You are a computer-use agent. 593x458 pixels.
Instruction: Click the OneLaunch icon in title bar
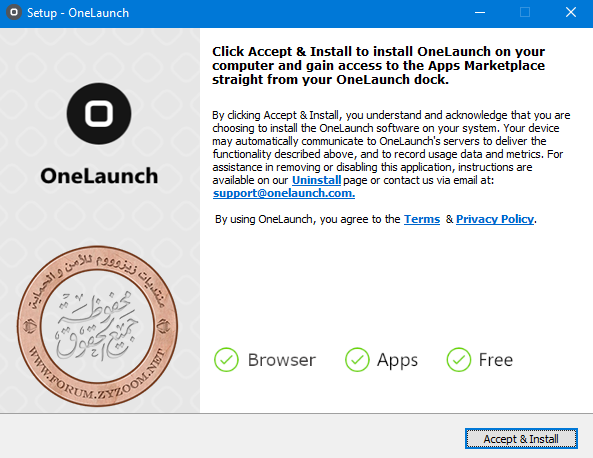tap(14, 12)
